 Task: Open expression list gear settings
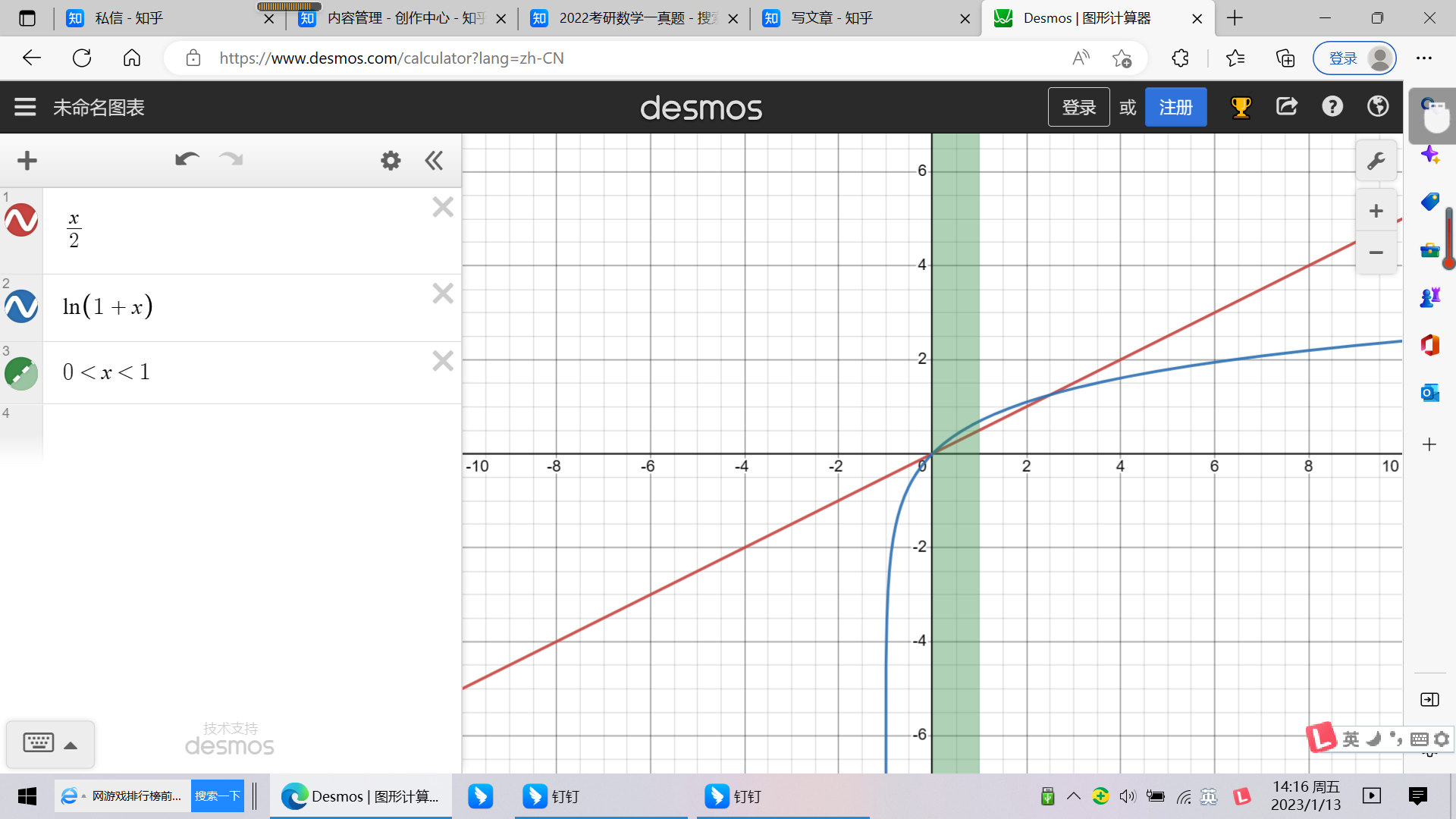tap(391, 161)
